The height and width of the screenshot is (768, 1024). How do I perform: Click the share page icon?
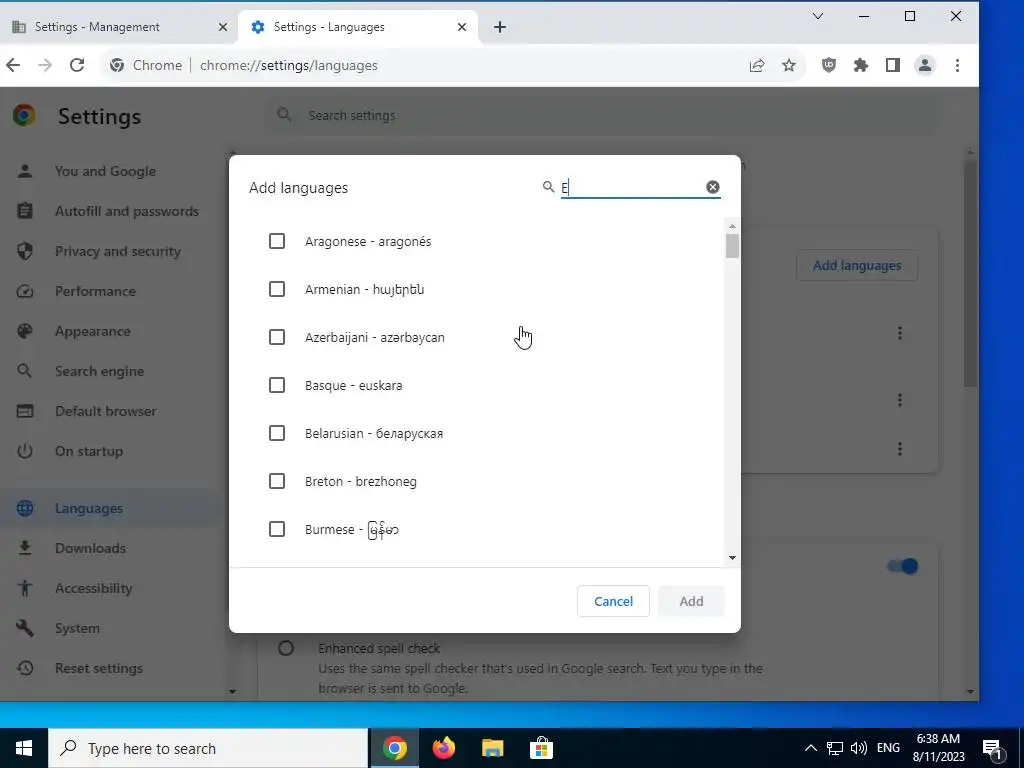(757, 65)
